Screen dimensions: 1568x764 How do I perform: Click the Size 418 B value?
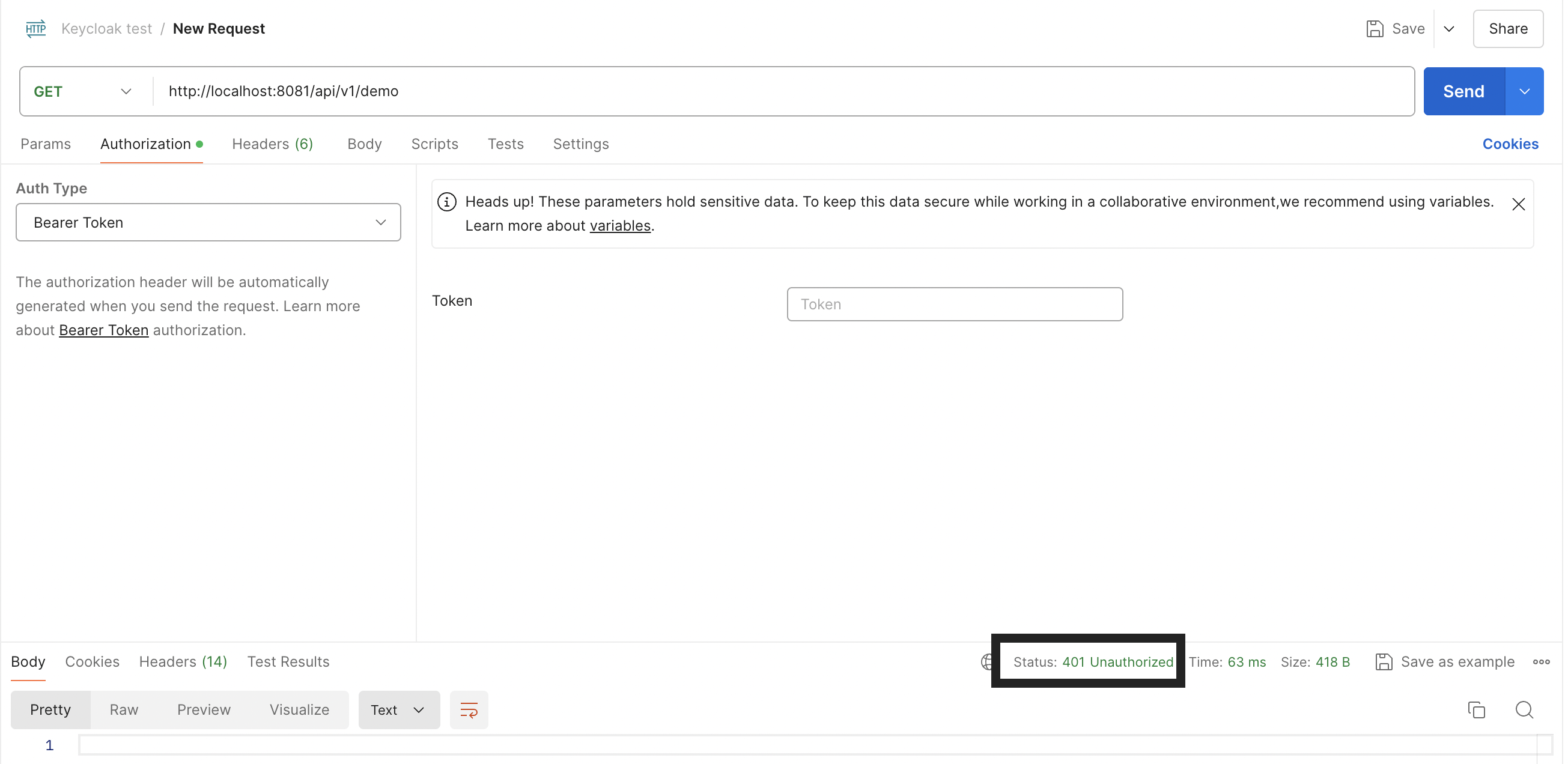(1332, 662)
